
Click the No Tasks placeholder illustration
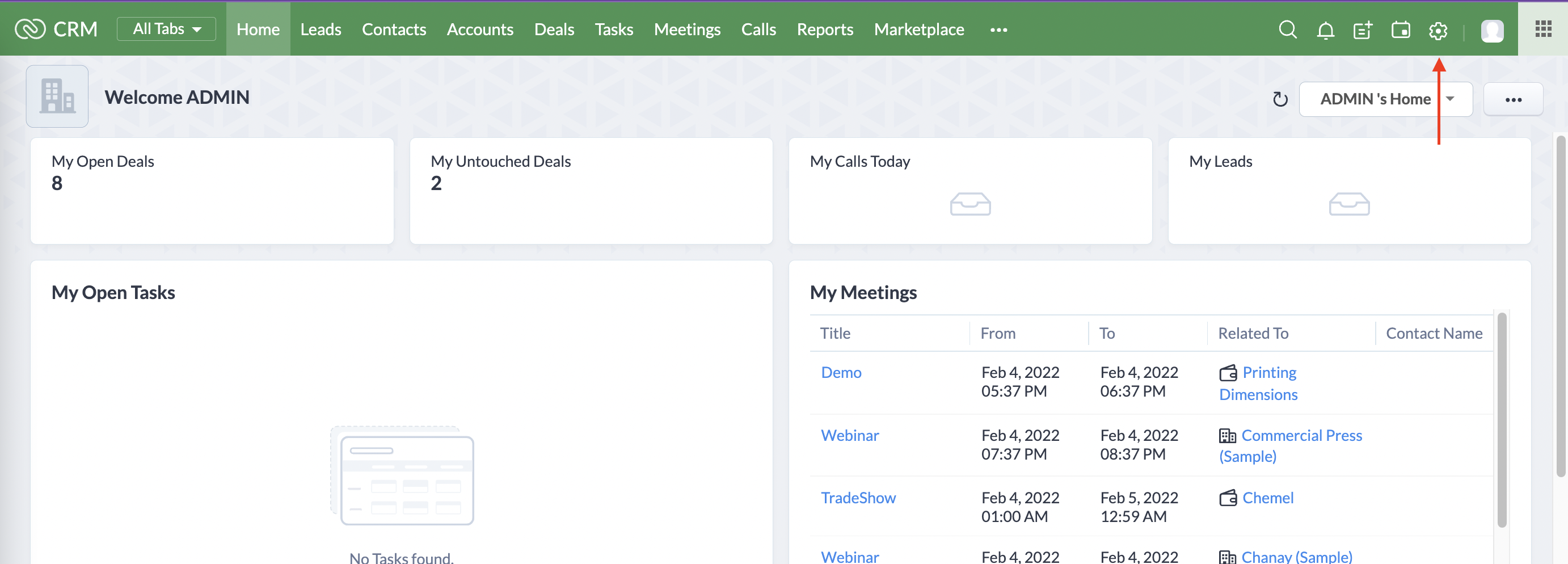pyautogui.click(x=402, y=475)
